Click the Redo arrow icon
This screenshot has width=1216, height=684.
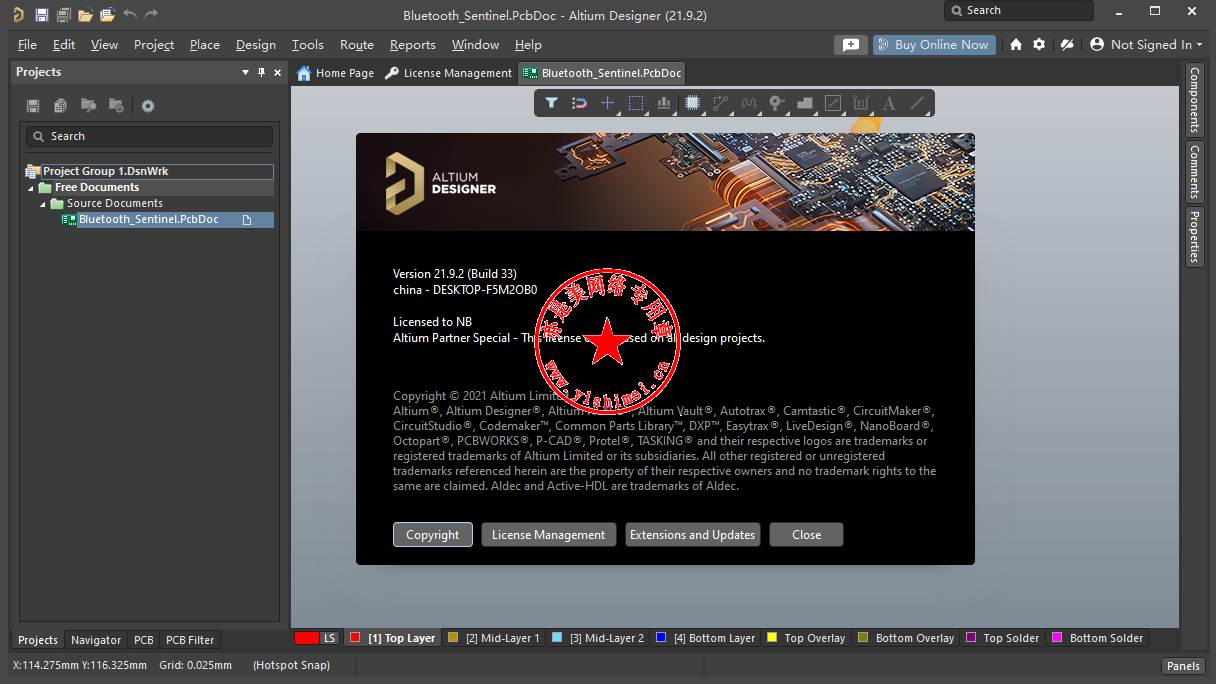(x=152, y=15)
